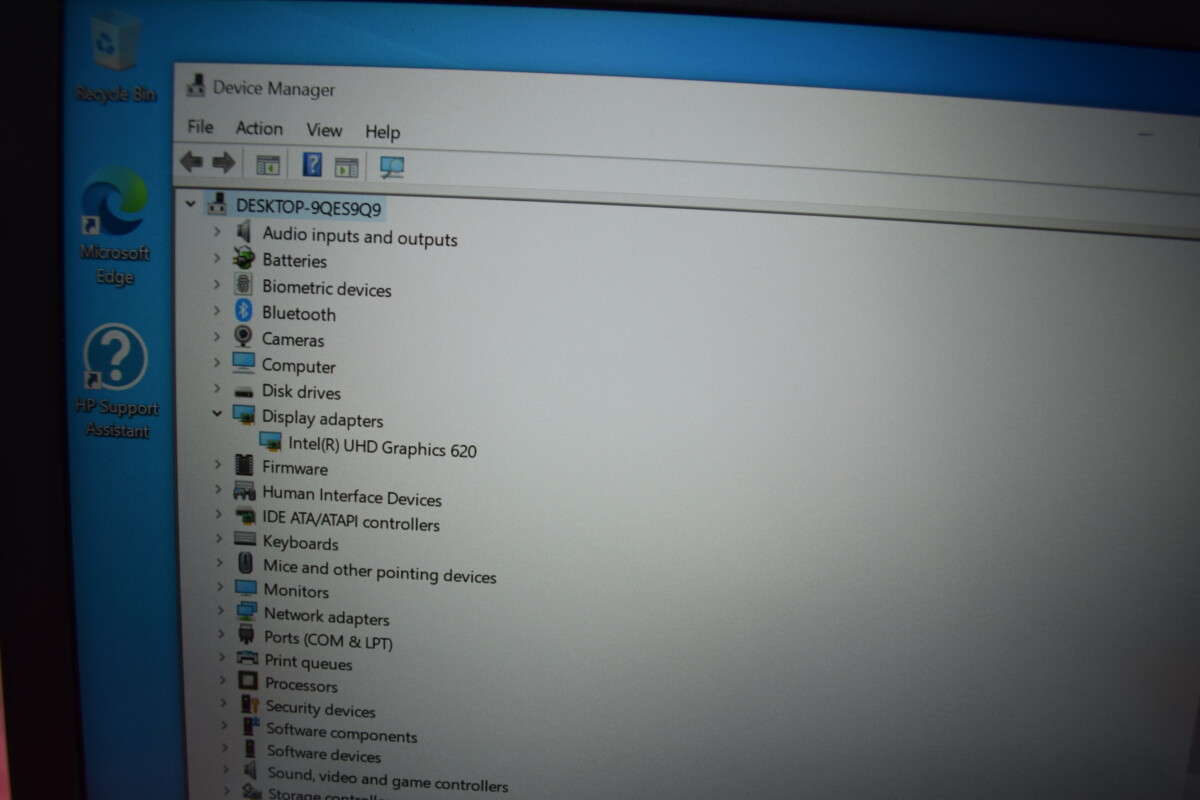Launch the Microsoft Edge desktop shortcut
This screenshot has height=800, width=1200.
pos(115,224)
